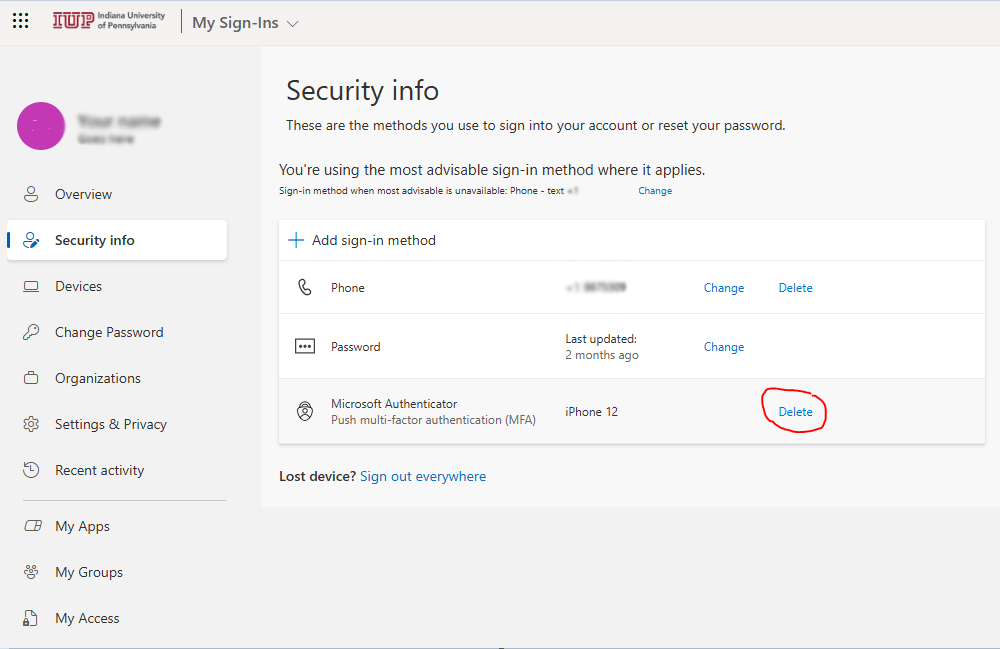This screenshot has width=1000, height=649.
Task: Click Change for the Password row
Action: pyautogui.click(x=723, y=347)
